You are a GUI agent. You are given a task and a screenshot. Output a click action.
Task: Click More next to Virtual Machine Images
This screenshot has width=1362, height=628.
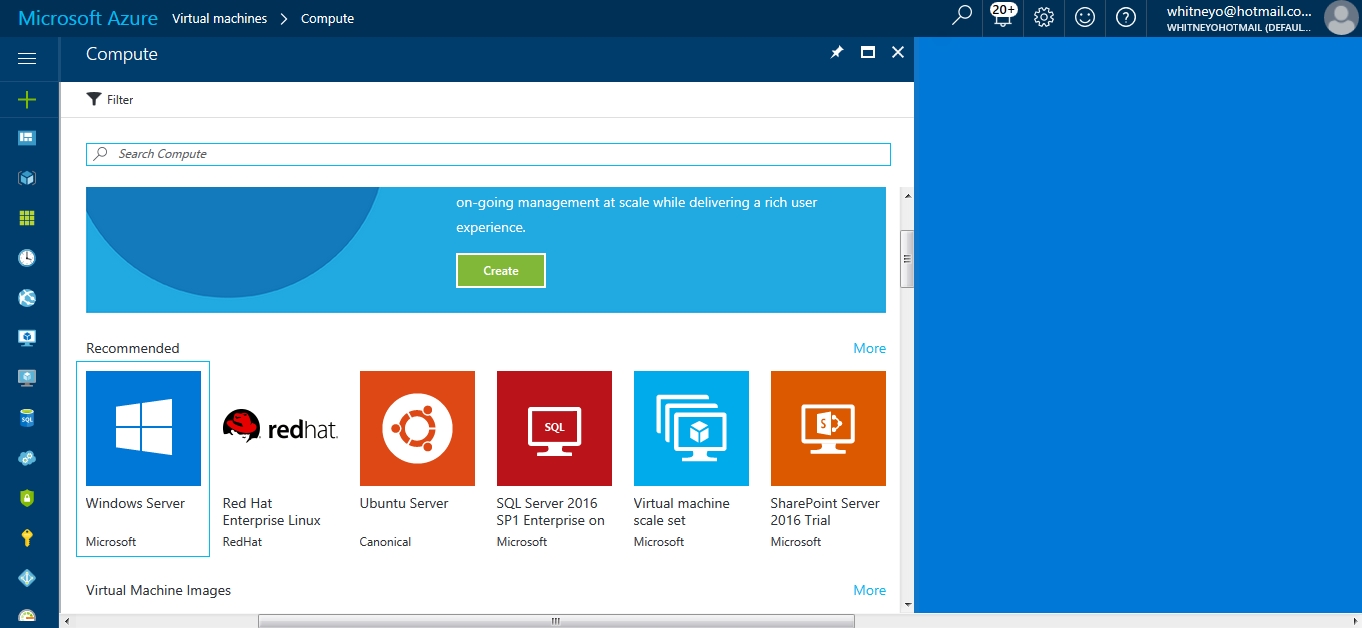(870, 590)
